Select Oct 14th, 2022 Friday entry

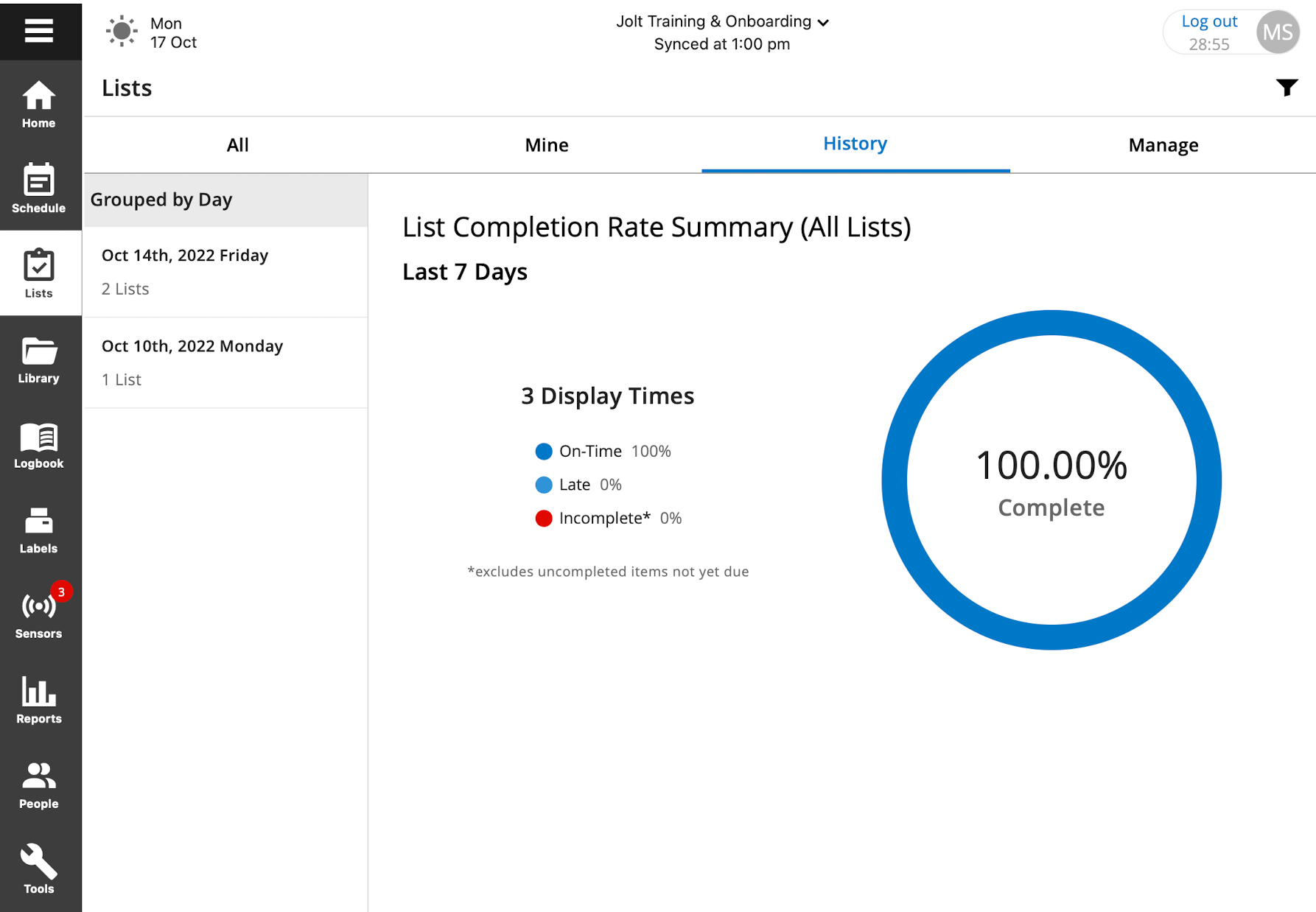(x=225, y=272)
